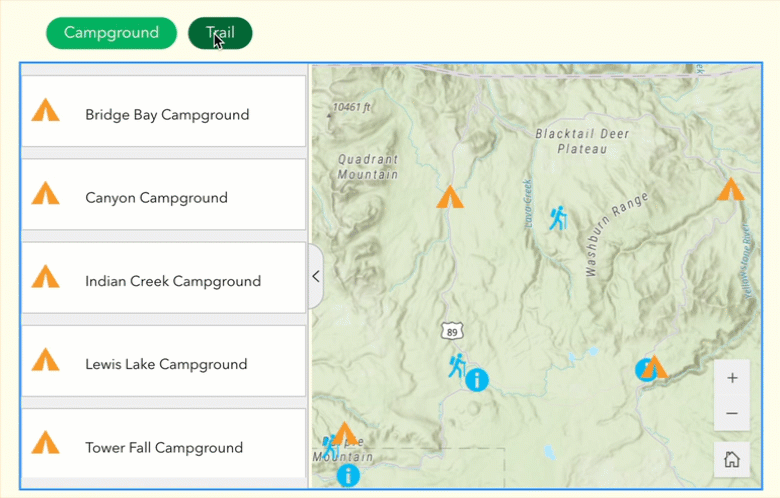
Task: Click the blue info marker below Route 89
Action: point(477,379)
